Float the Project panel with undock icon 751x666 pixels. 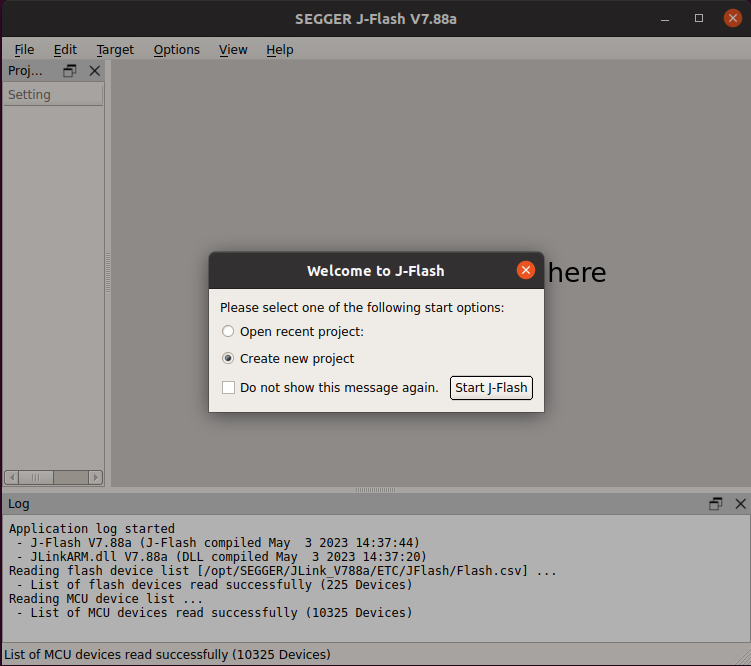[69, 71]
